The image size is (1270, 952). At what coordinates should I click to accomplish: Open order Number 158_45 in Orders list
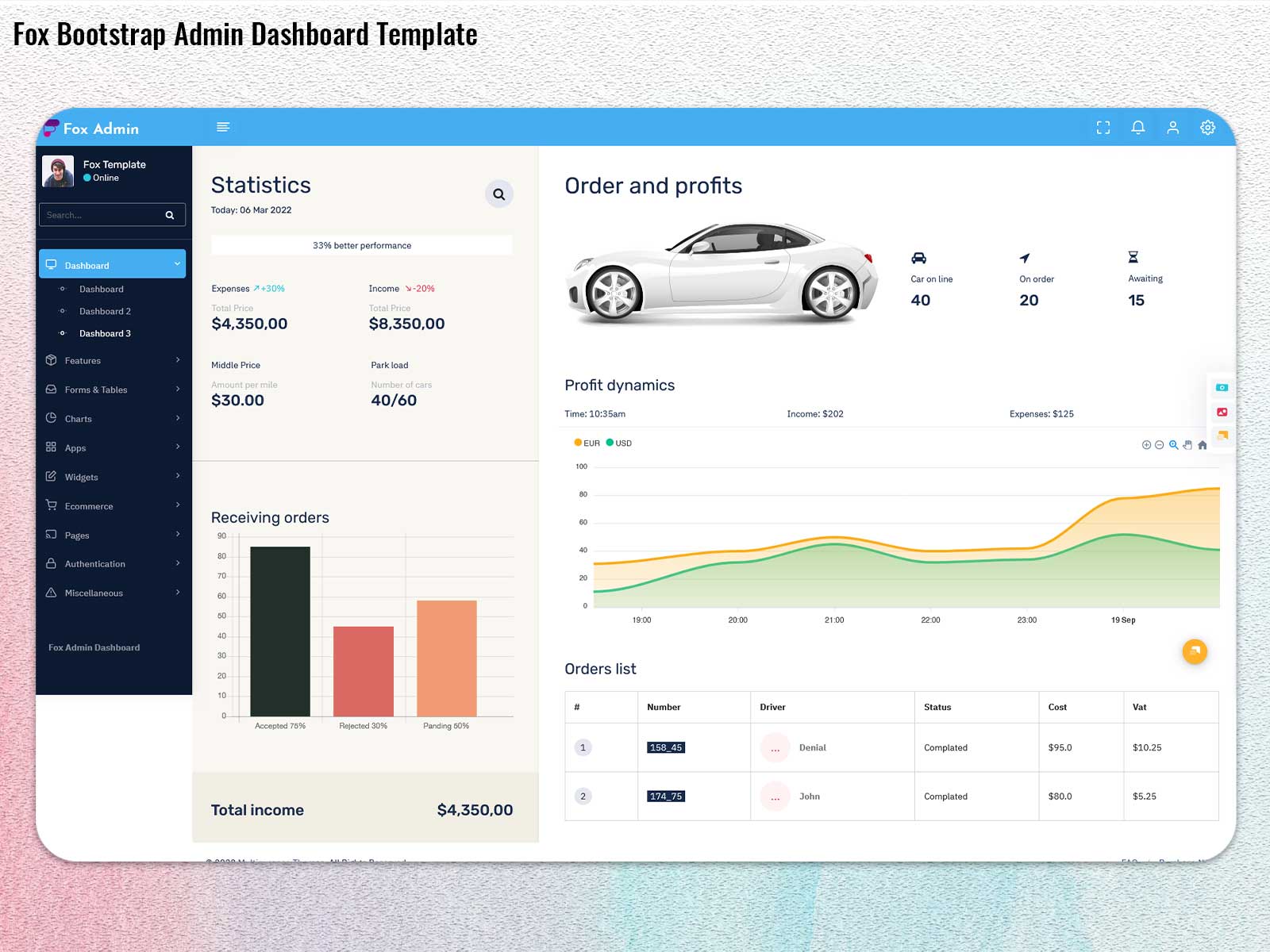coord(666,747)
